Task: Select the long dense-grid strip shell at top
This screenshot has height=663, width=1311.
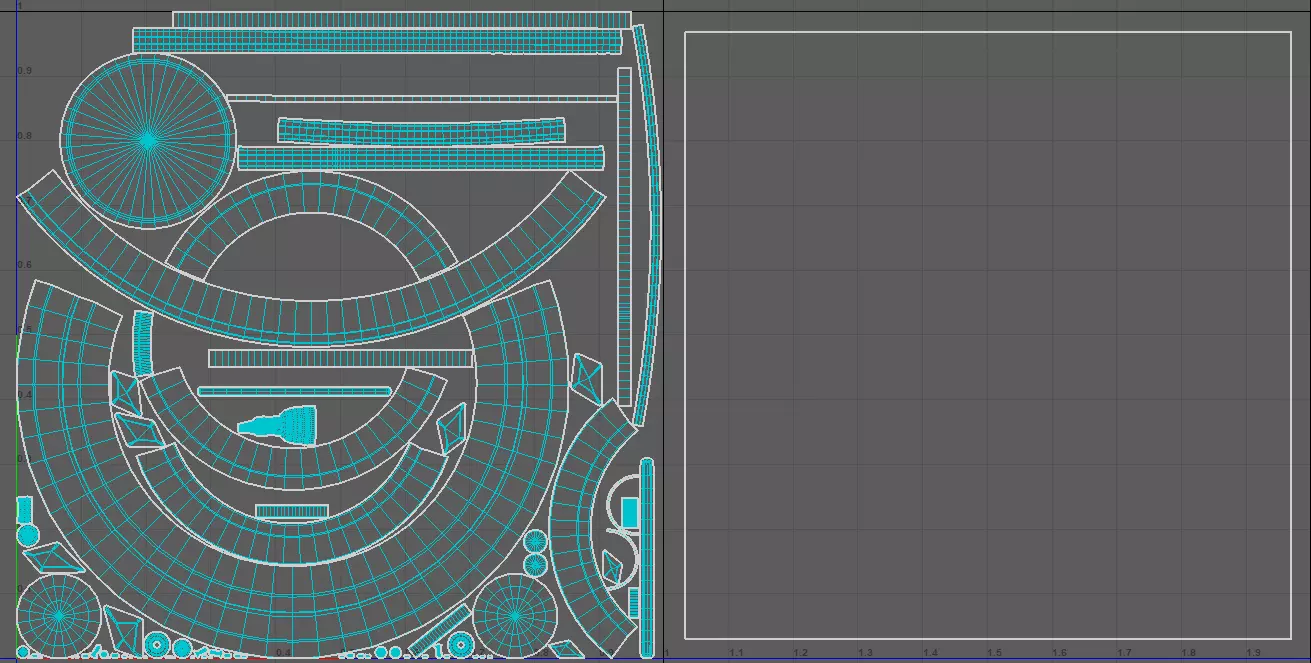Action: tap(378, 40)
